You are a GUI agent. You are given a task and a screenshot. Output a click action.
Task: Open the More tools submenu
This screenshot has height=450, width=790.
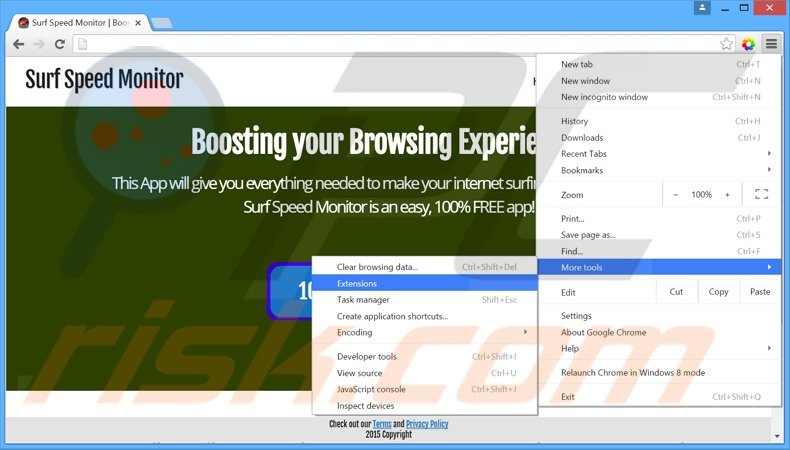coord(660,267)
